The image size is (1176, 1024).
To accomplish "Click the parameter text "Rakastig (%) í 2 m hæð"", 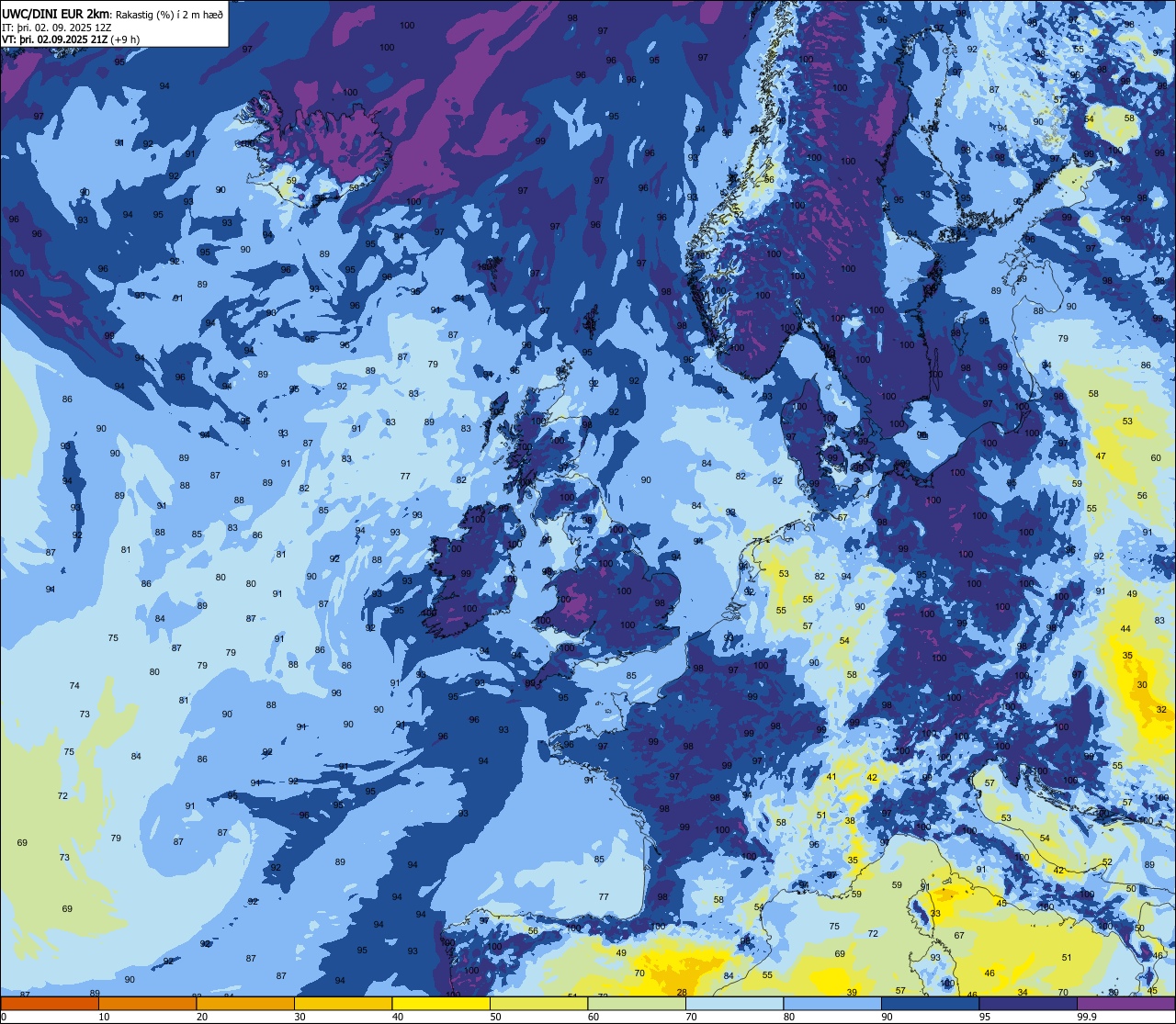I will tap(167, 14).
